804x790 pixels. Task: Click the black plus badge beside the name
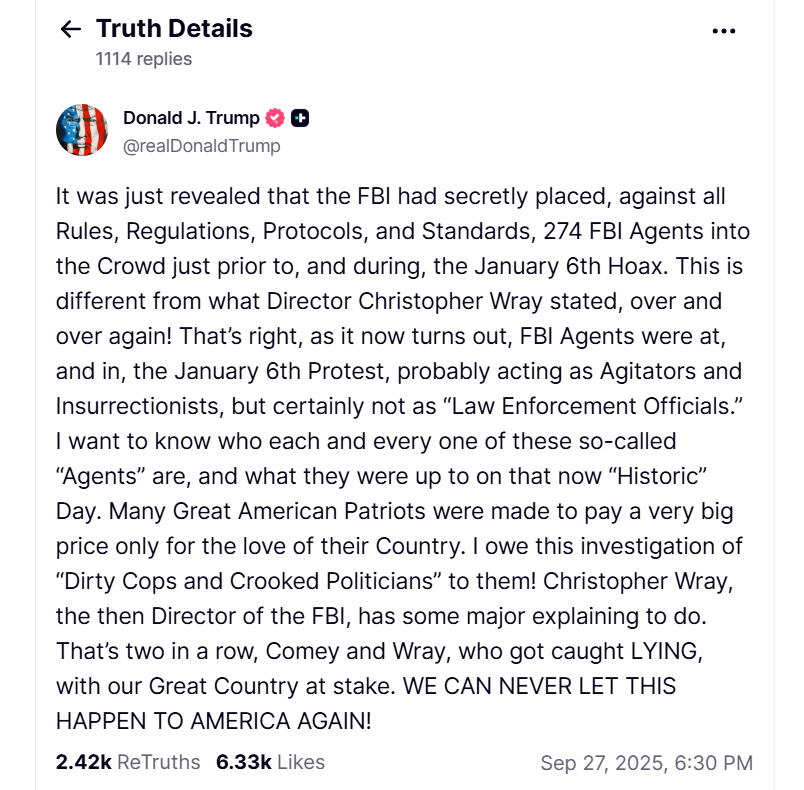coord(300,118)
